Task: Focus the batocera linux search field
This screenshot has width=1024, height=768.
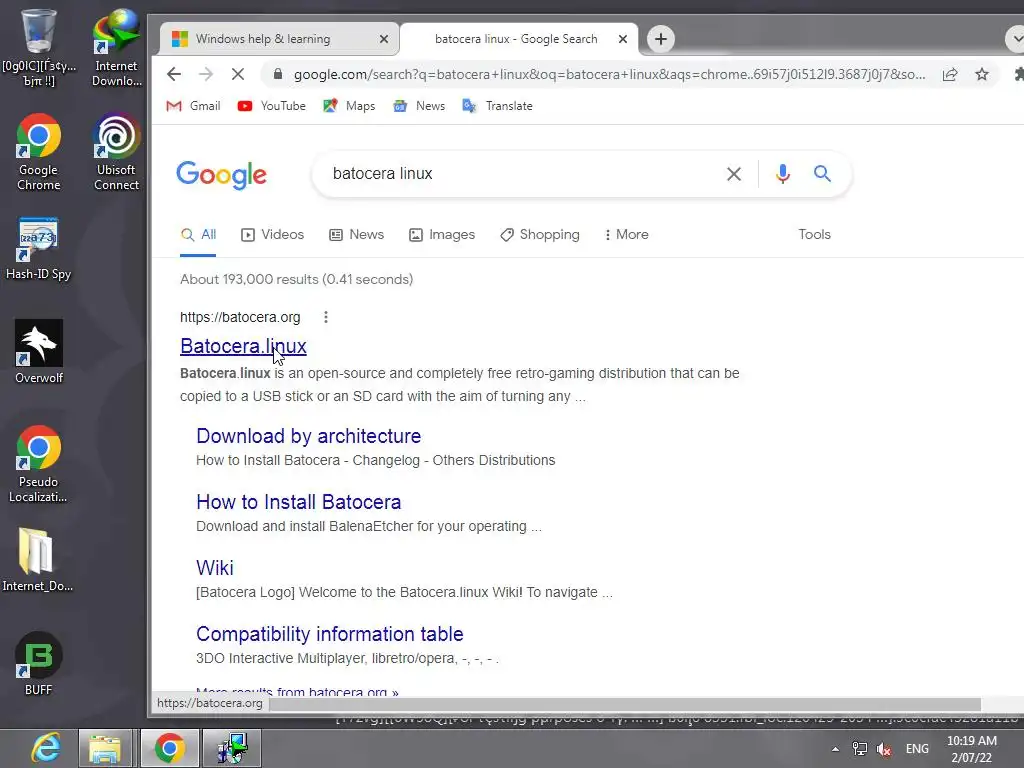Action: point(522,174)
